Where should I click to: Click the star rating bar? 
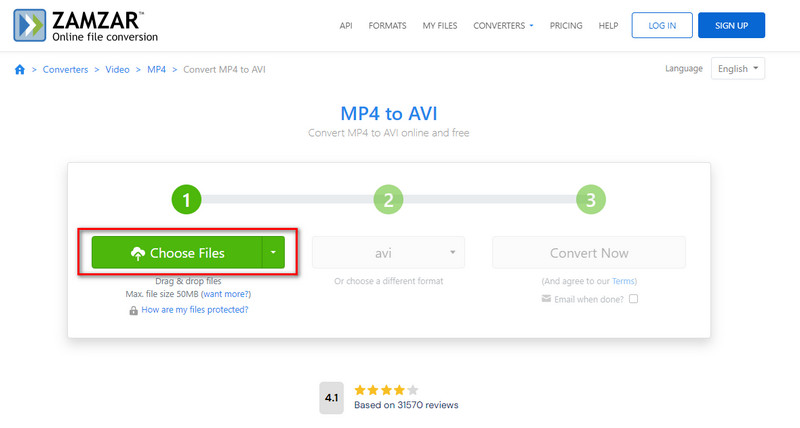(x=384, y=390)
